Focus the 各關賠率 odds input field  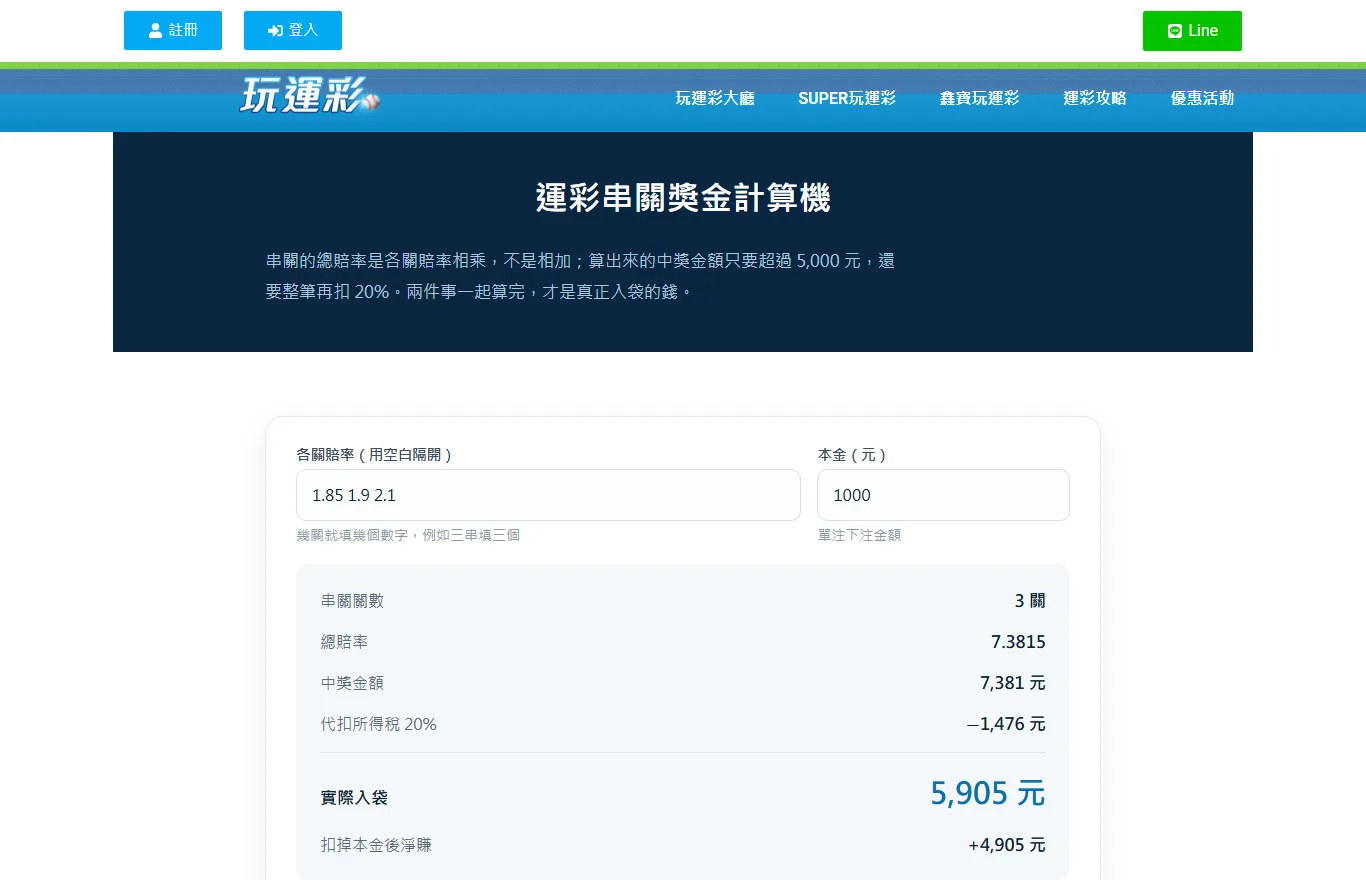coord(548,495)
